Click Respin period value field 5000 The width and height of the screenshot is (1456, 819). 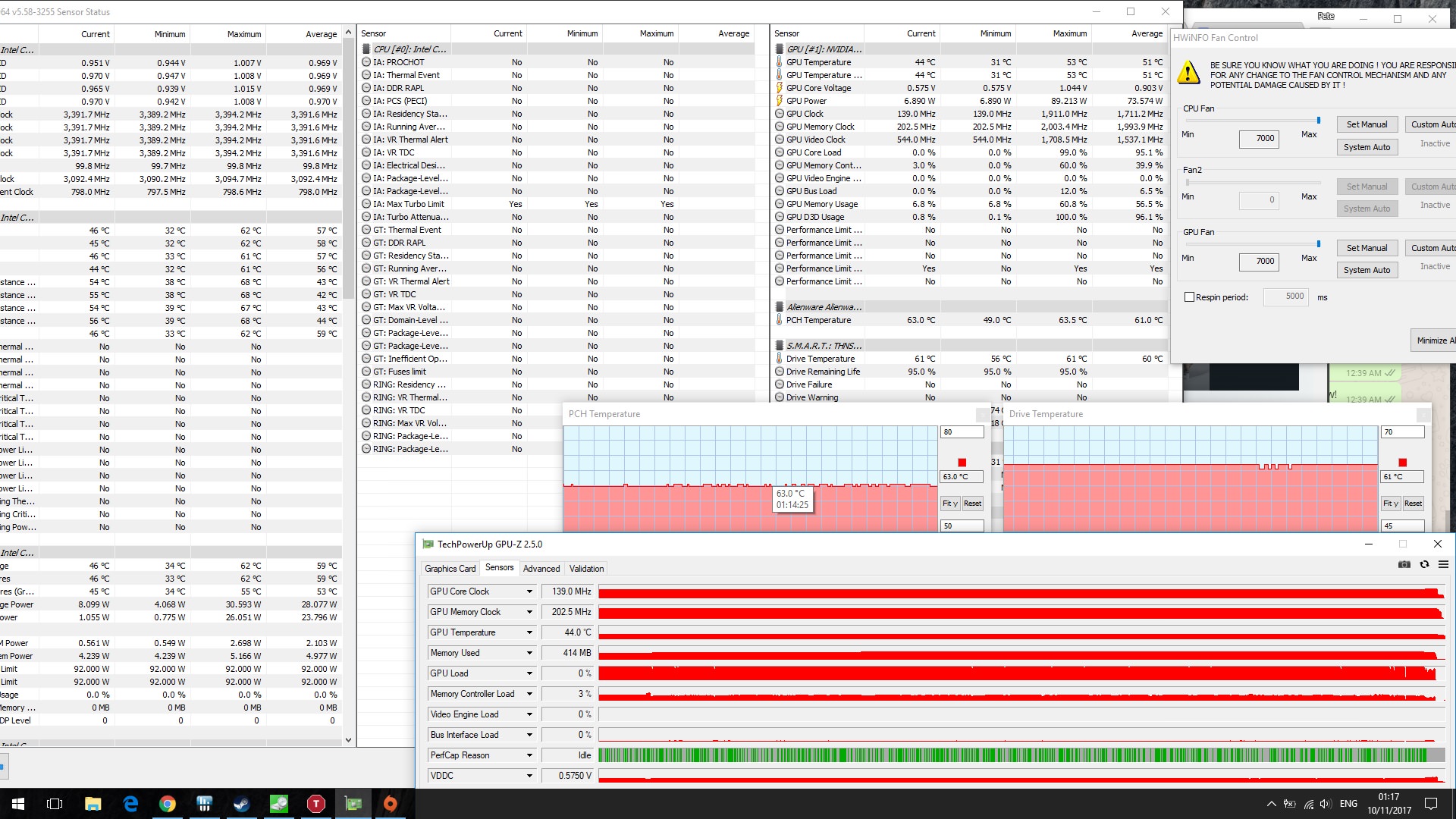tap(1286, 297)
